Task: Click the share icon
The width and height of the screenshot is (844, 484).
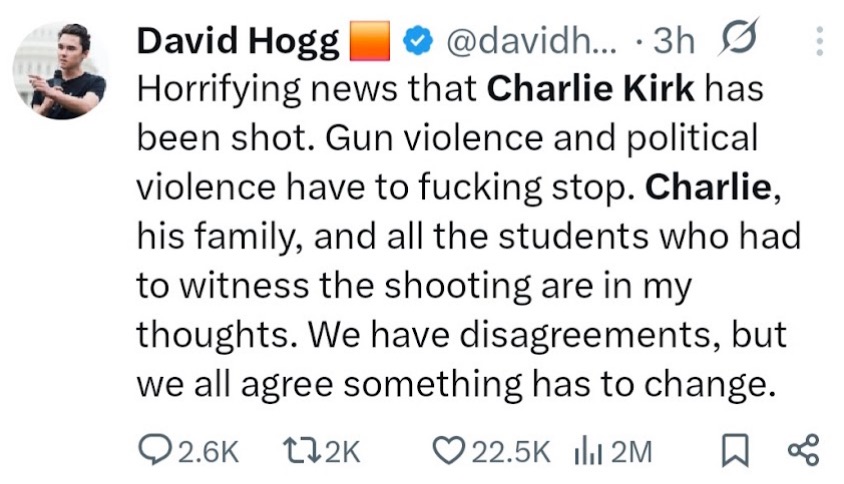Action: pos(804,450)
